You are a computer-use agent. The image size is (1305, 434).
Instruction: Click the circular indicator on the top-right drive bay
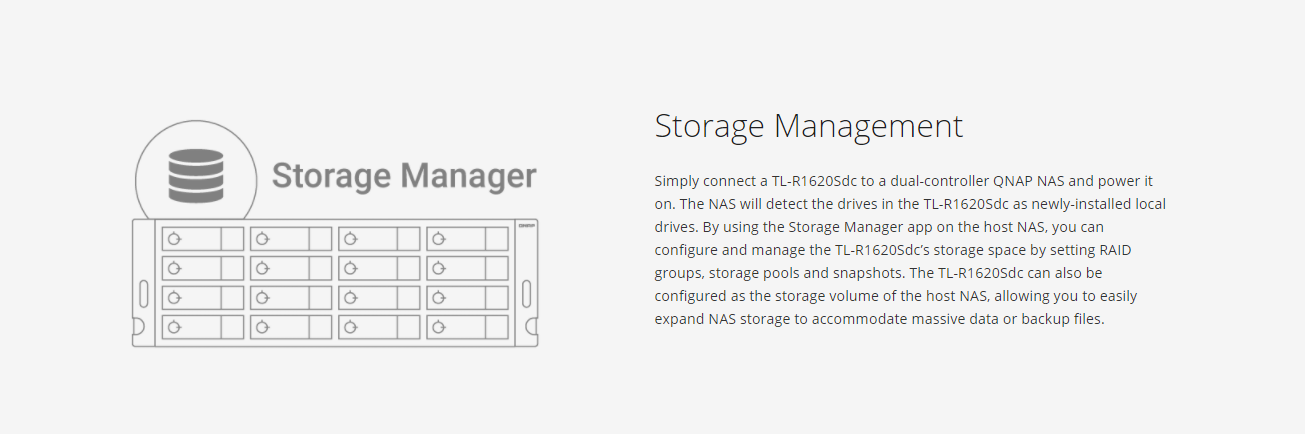click(x=439, y=239)
